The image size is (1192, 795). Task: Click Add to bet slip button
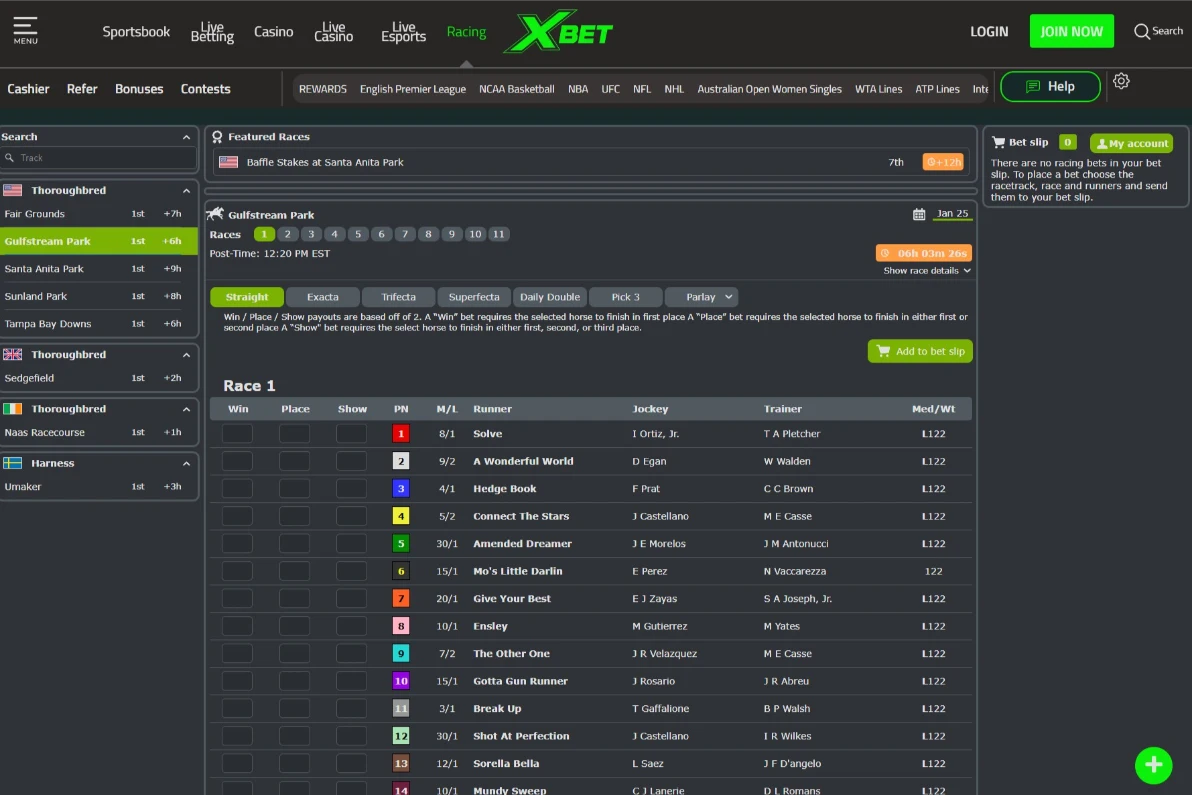coord(920,352)
